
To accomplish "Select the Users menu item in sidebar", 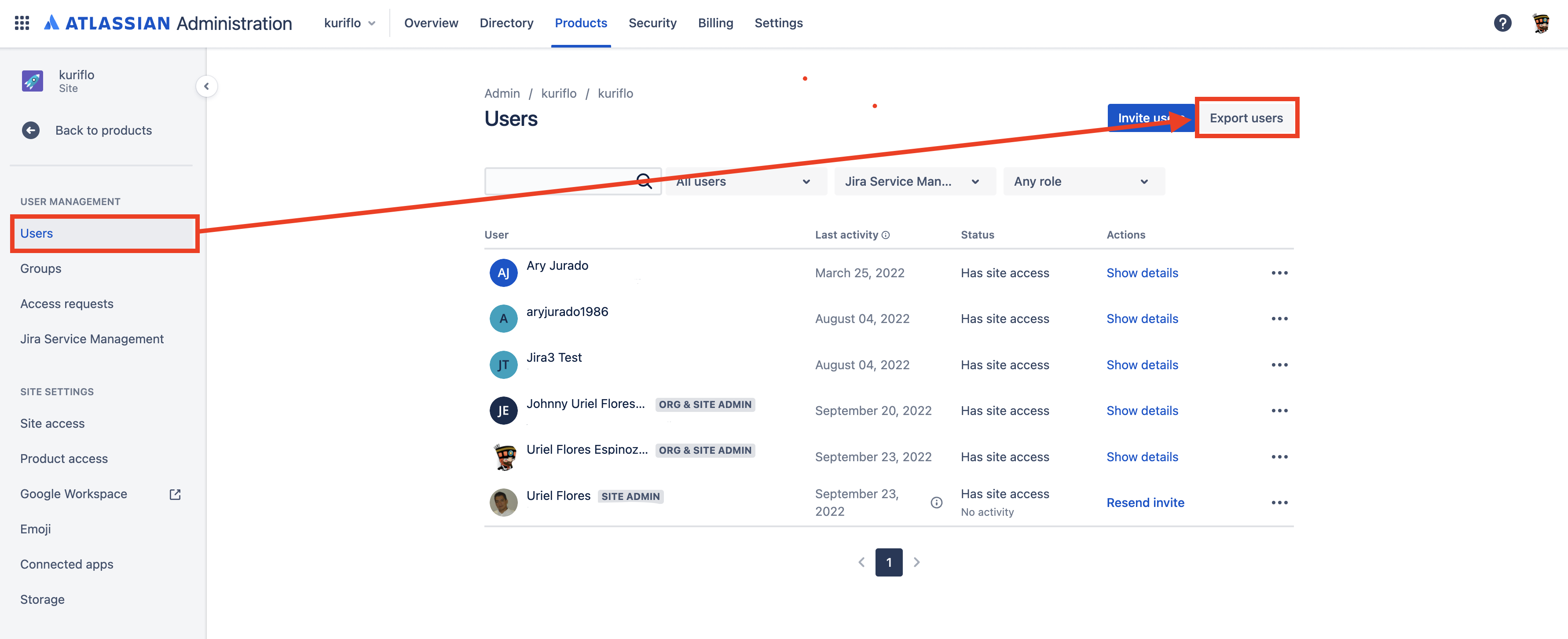I will point(36,233).
